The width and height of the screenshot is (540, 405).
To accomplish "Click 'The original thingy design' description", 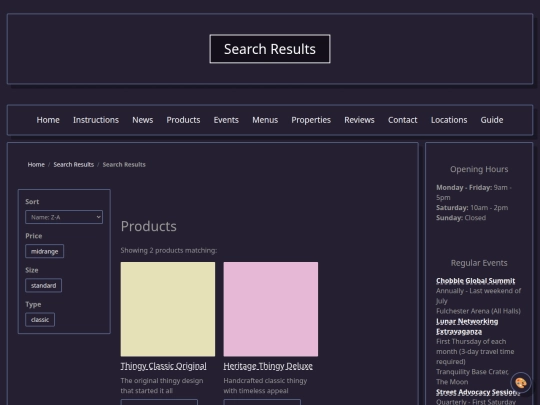I will point(162,381).
